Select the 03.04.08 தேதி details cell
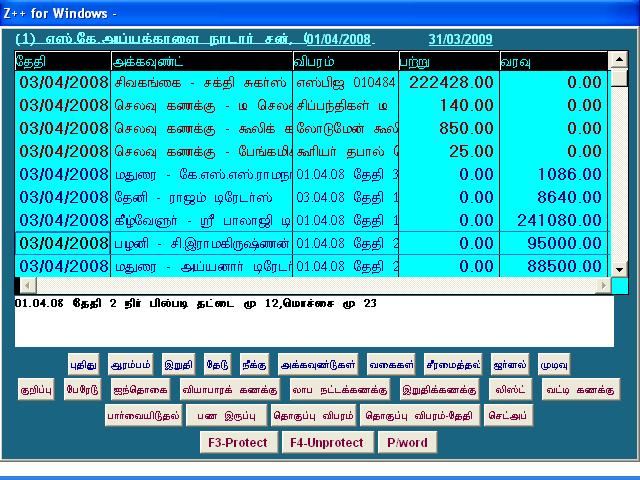The height and width of the screenshot is (480, 640). [x=346, y=197]
